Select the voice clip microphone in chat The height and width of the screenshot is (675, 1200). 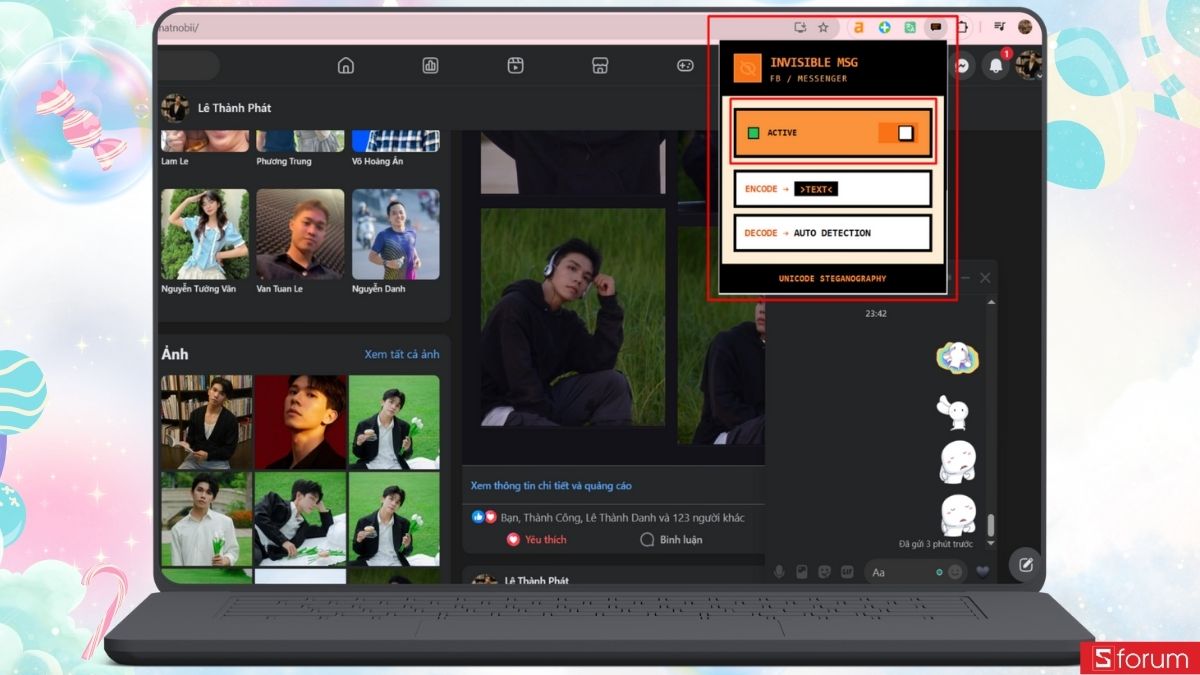[779, 571]
